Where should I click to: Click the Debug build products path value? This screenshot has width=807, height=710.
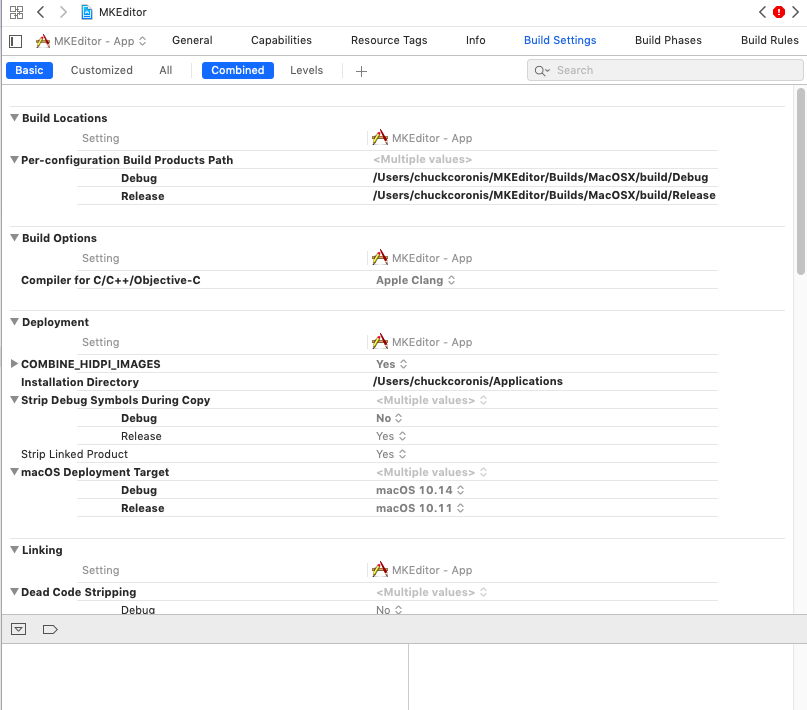[540, 178]
